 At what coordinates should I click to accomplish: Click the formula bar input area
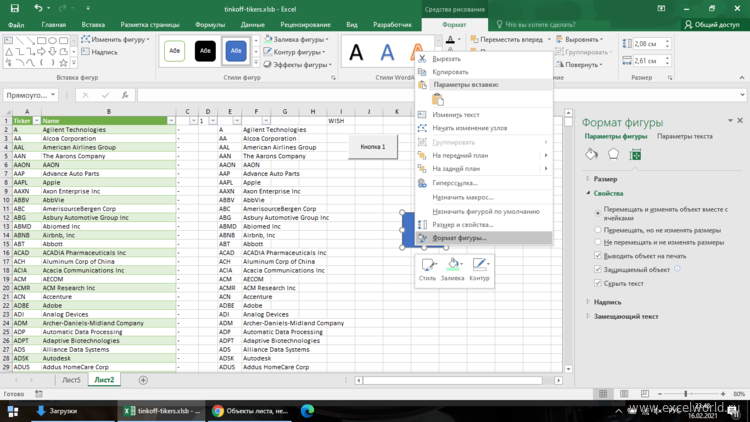point(437,95)
